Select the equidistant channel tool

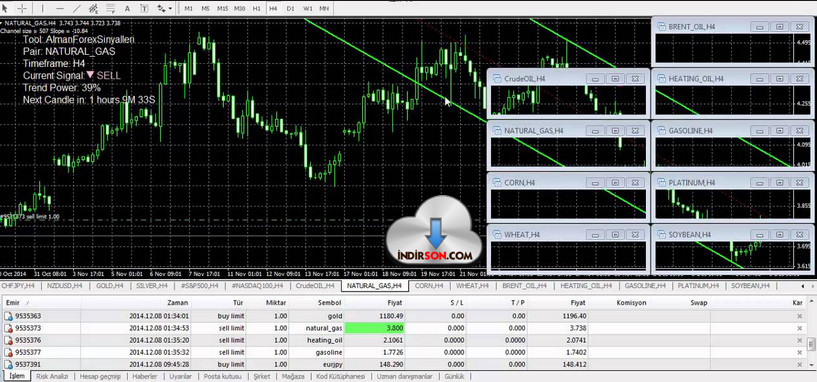click(x=93, y=8)
